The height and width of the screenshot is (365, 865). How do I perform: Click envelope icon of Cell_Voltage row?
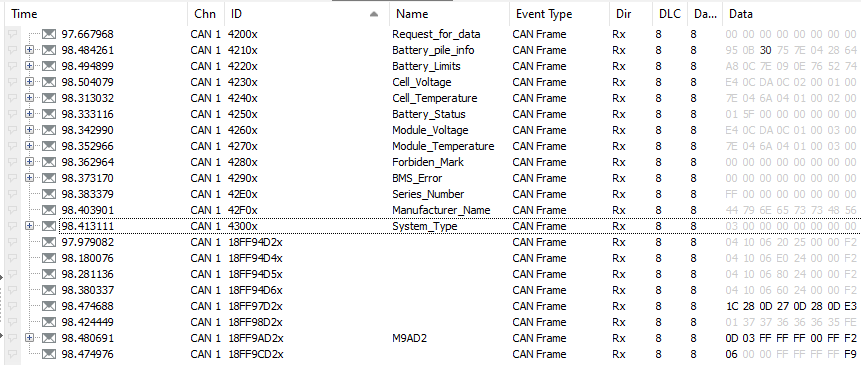49,82
